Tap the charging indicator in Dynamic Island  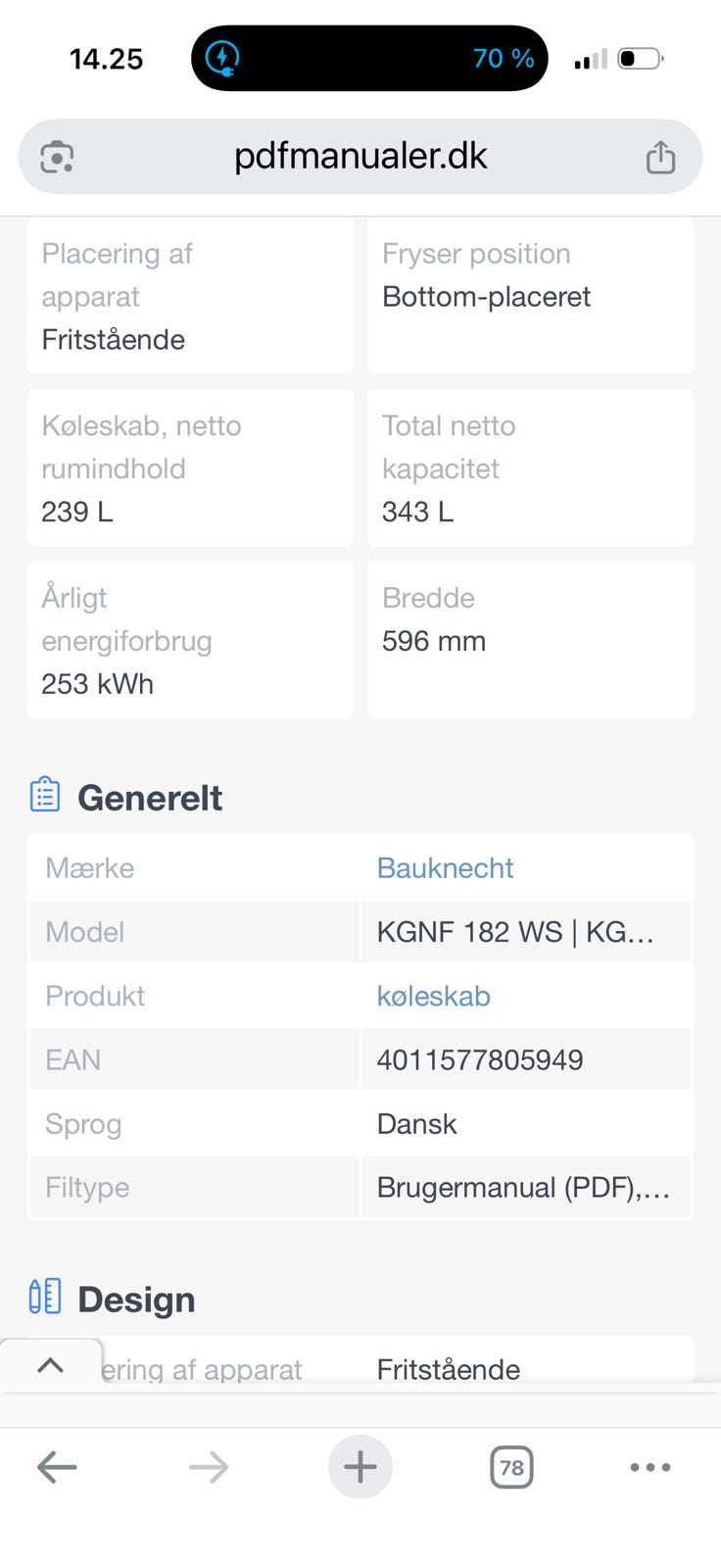222,58
